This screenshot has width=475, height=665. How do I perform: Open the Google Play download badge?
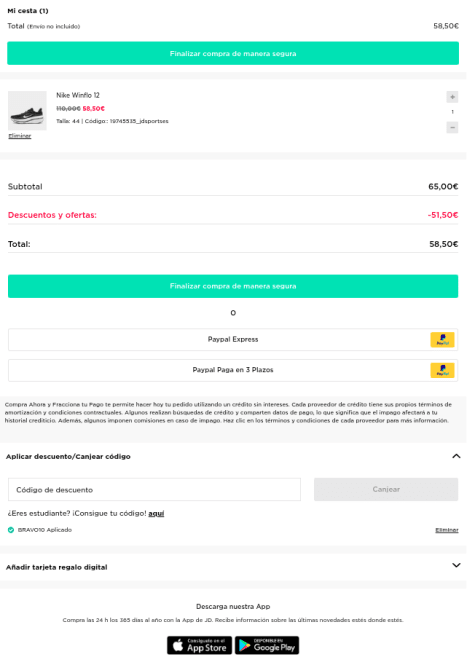(267, 645)
